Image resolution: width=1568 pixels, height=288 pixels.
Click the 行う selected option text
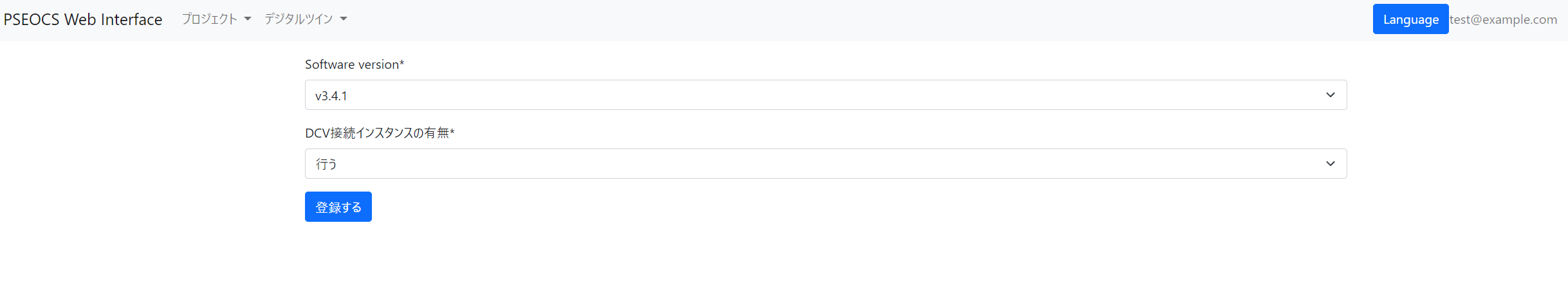pyautogui.click(x=326, y=165)
